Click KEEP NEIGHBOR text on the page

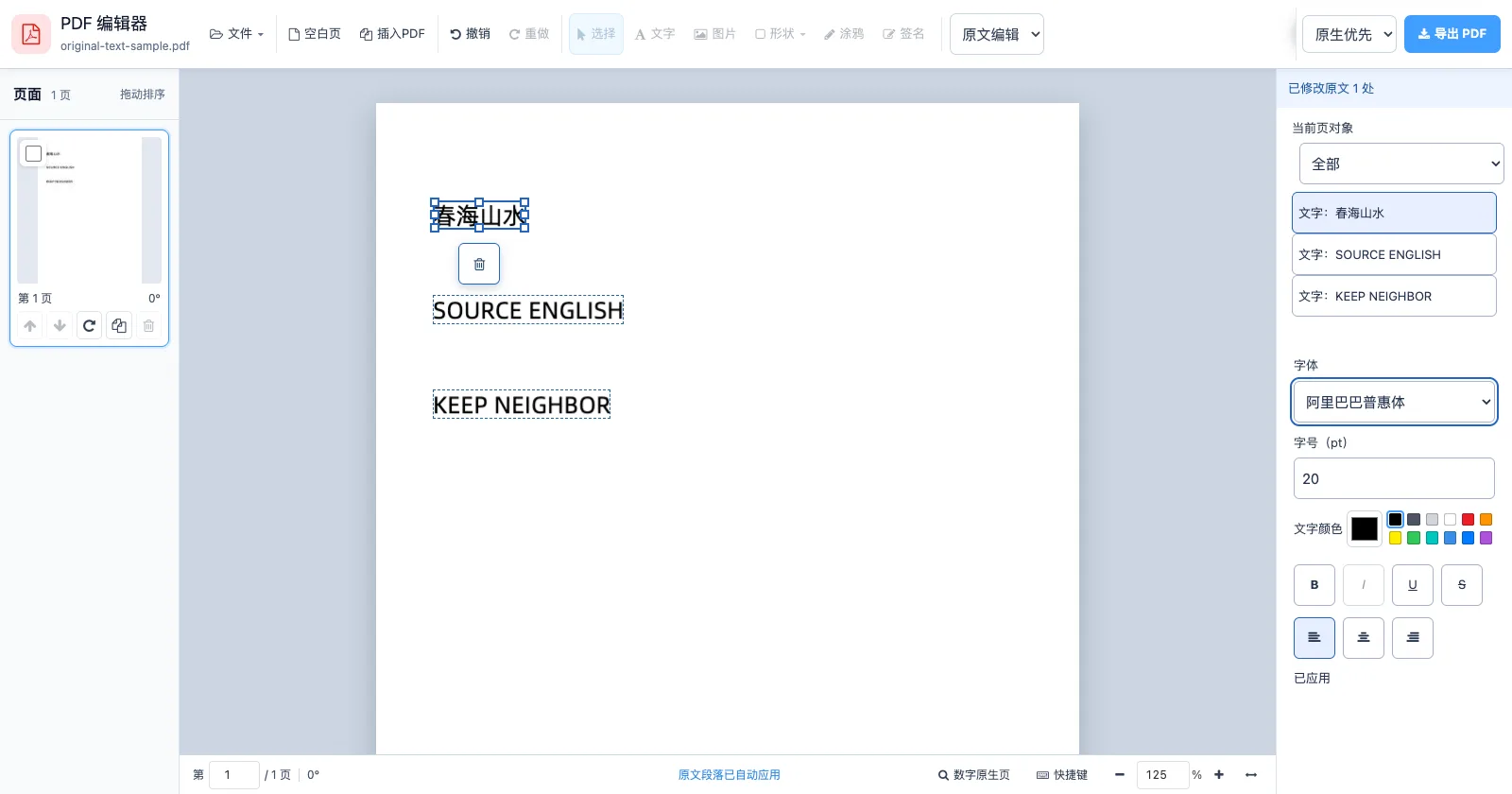click(522, 405)
